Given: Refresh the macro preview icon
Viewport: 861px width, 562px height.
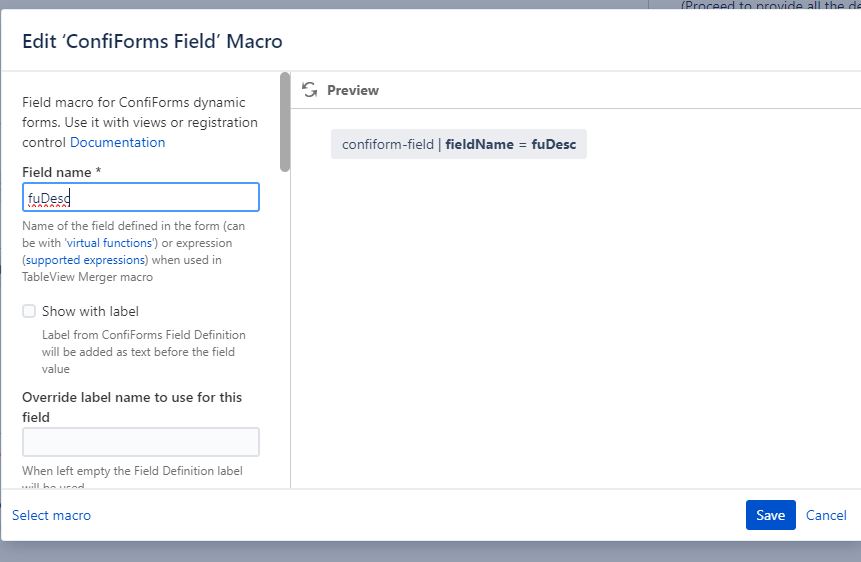Looking at the screenshot, I should 310,90.
